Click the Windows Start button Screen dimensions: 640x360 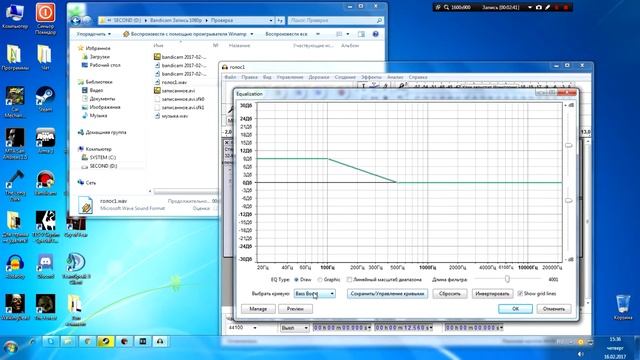(x=11, y=347)
